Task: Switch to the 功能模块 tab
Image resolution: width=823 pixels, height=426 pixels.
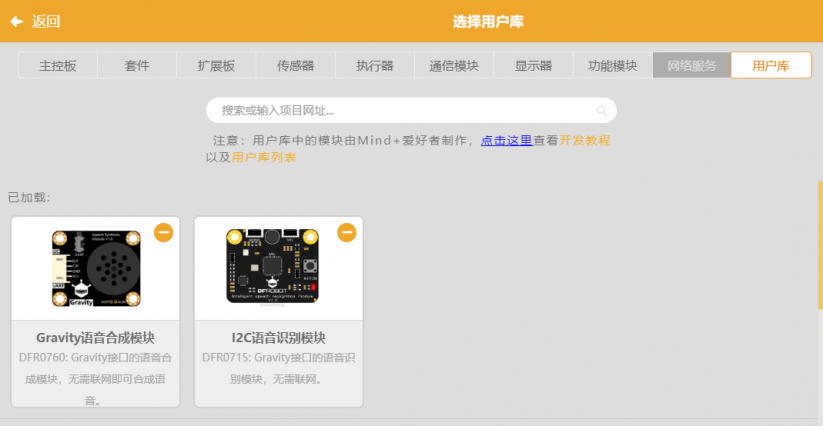Action: (613, 66)
